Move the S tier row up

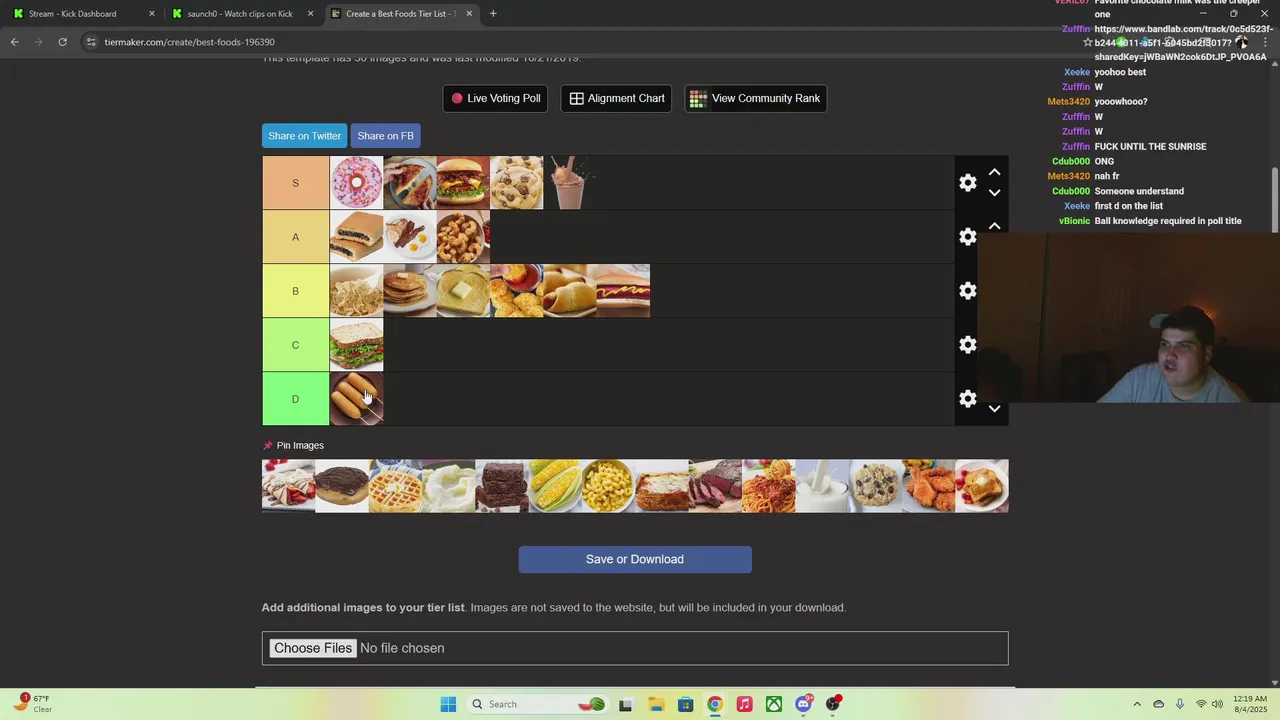(x=994, y=172)
